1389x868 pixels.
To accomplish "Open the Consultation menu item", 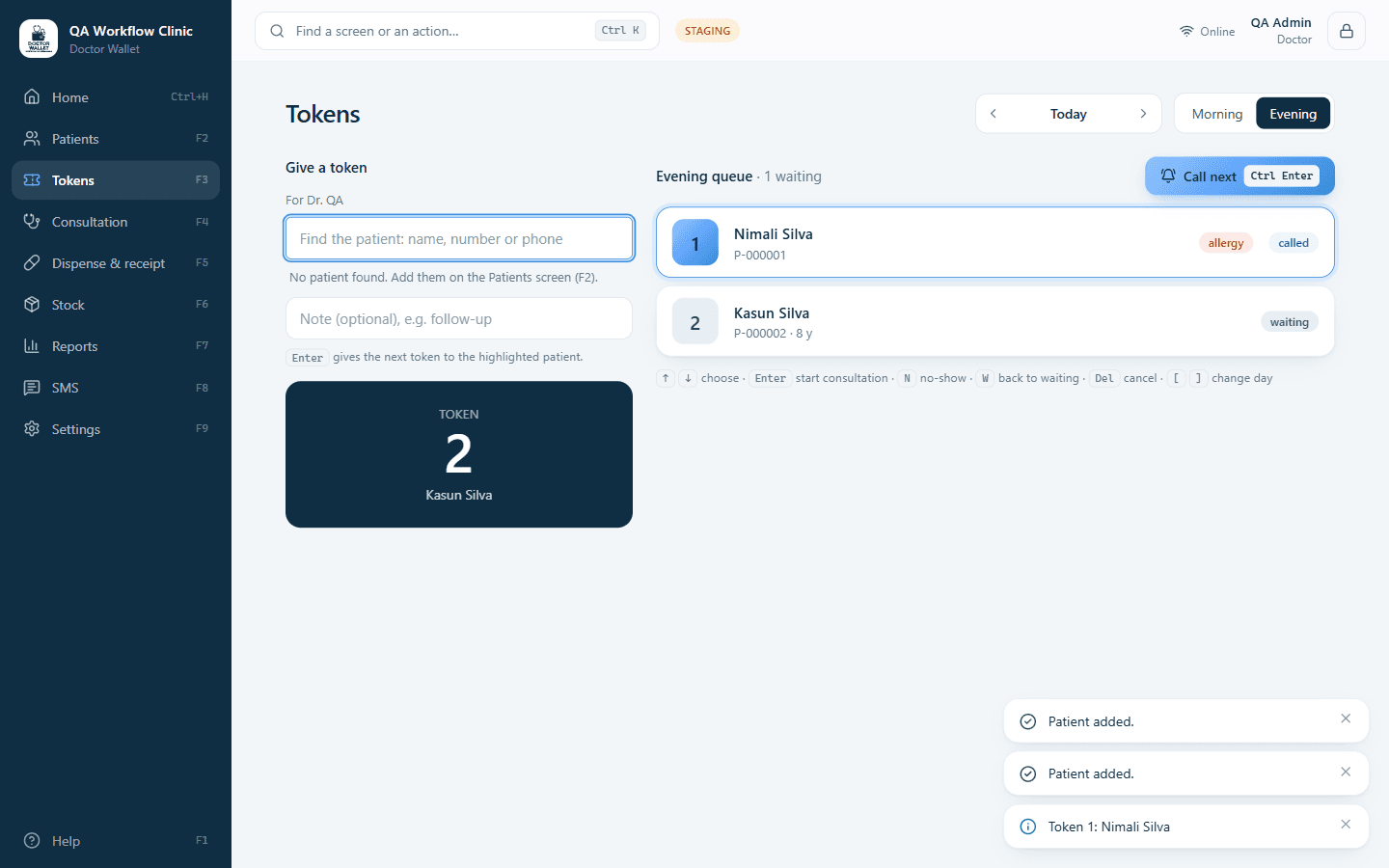I will [116, 222].
